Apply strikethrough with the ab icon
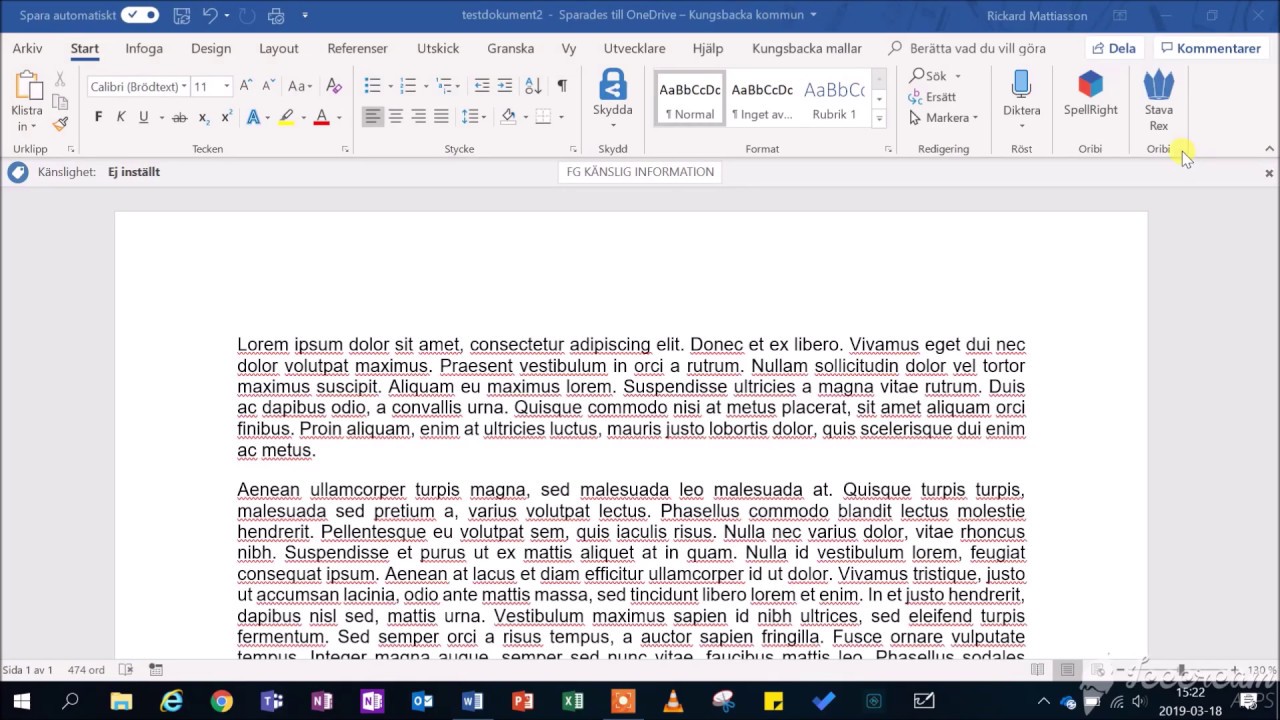Viewport: 1280px width, 720px height. [x=179, y=117]
